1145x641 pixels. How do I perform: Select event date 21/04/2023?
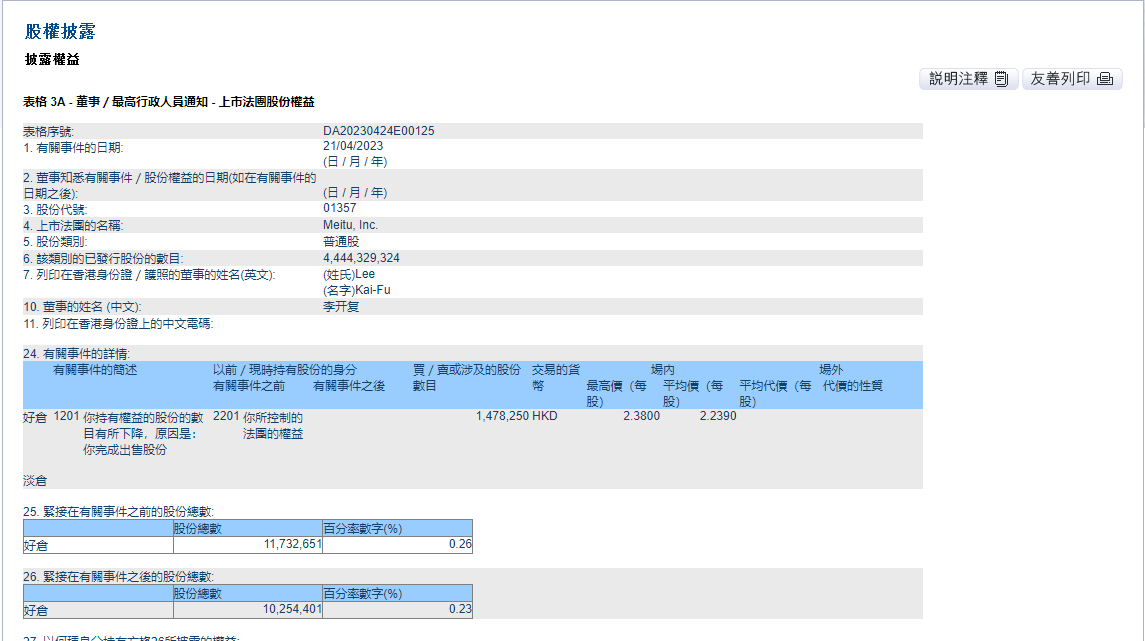click(353, 146)
